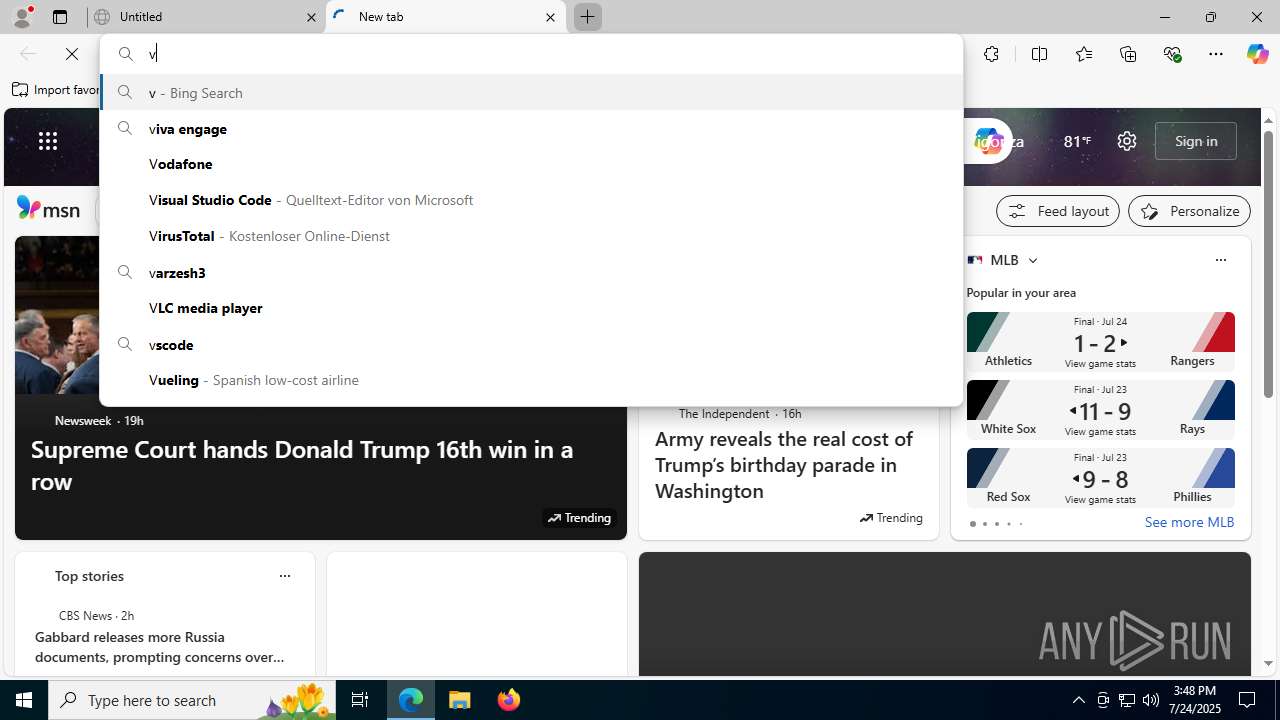Viewport: 1280px width, 720px height.
Task: Click the Windows taskbar search box
Action: tap(194, 700)
